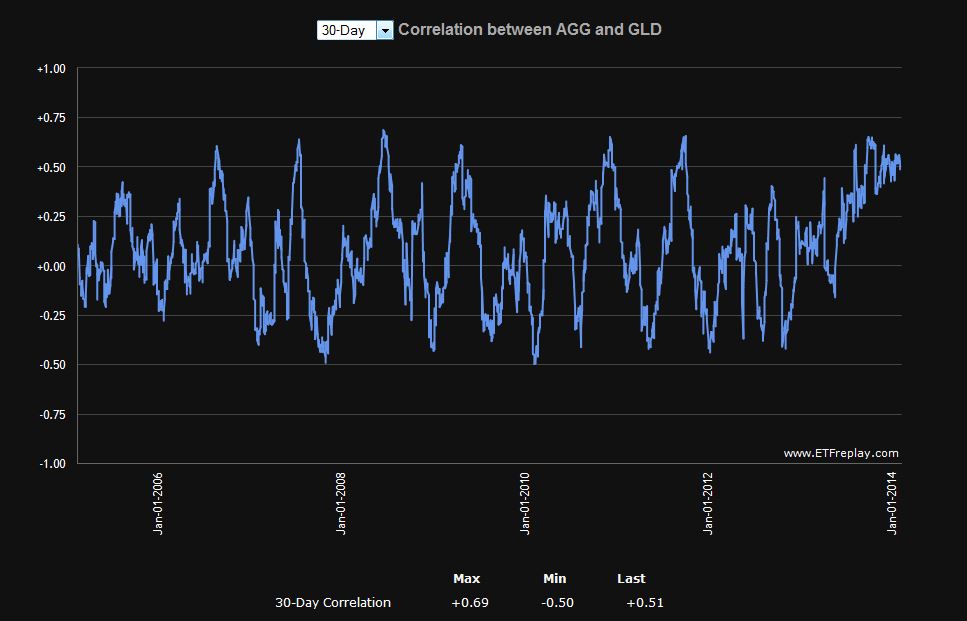Viewport: 967px width, 621px height.
Task: Click the Last value +0.51
Action: click(x=644, y=602)
